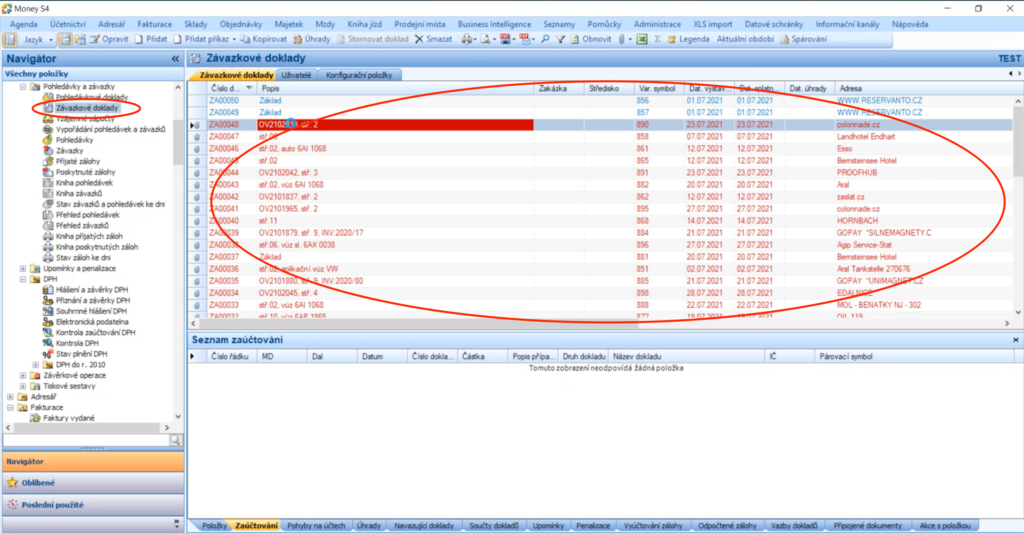Select Kniha závazků in the tree
Screen dimensions: 1024x533
point(78,193)
